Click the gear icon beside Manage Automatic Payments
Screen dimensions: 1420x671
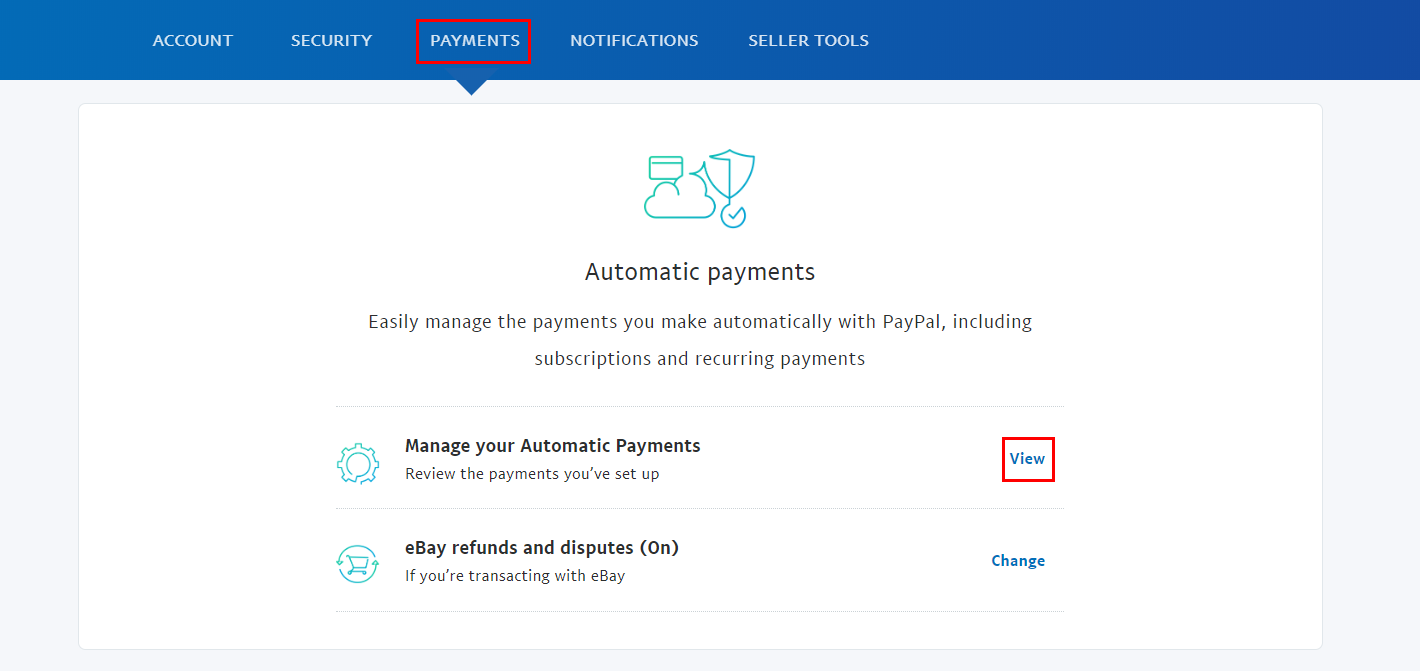(x=358, y=463)
